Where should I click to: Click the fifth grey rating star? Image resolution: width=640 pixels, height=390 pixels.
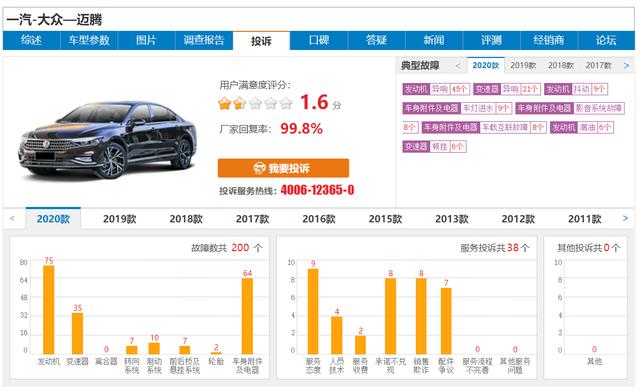(286, 103)
